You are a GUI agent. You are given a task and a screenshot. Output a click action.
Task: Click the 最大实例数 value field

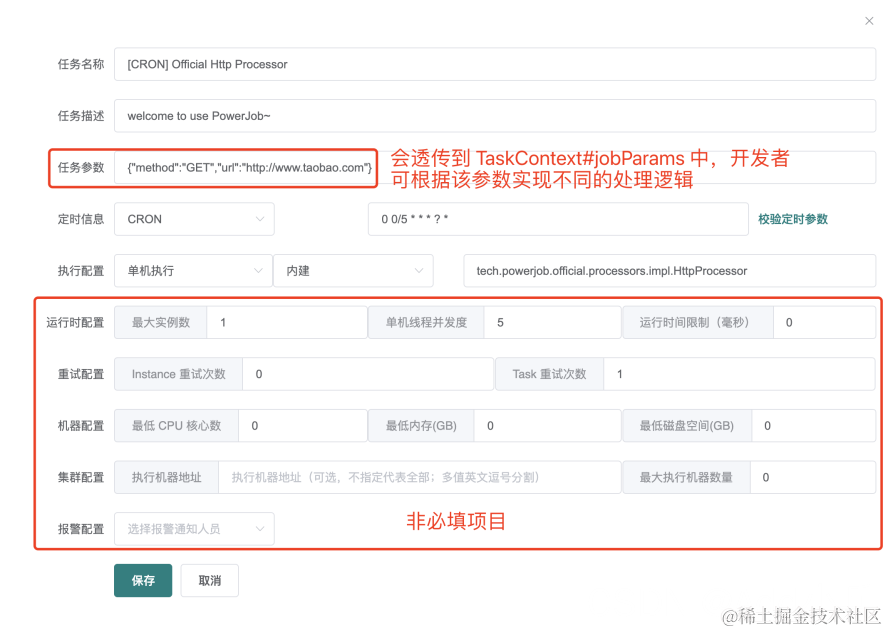(287, 323)
